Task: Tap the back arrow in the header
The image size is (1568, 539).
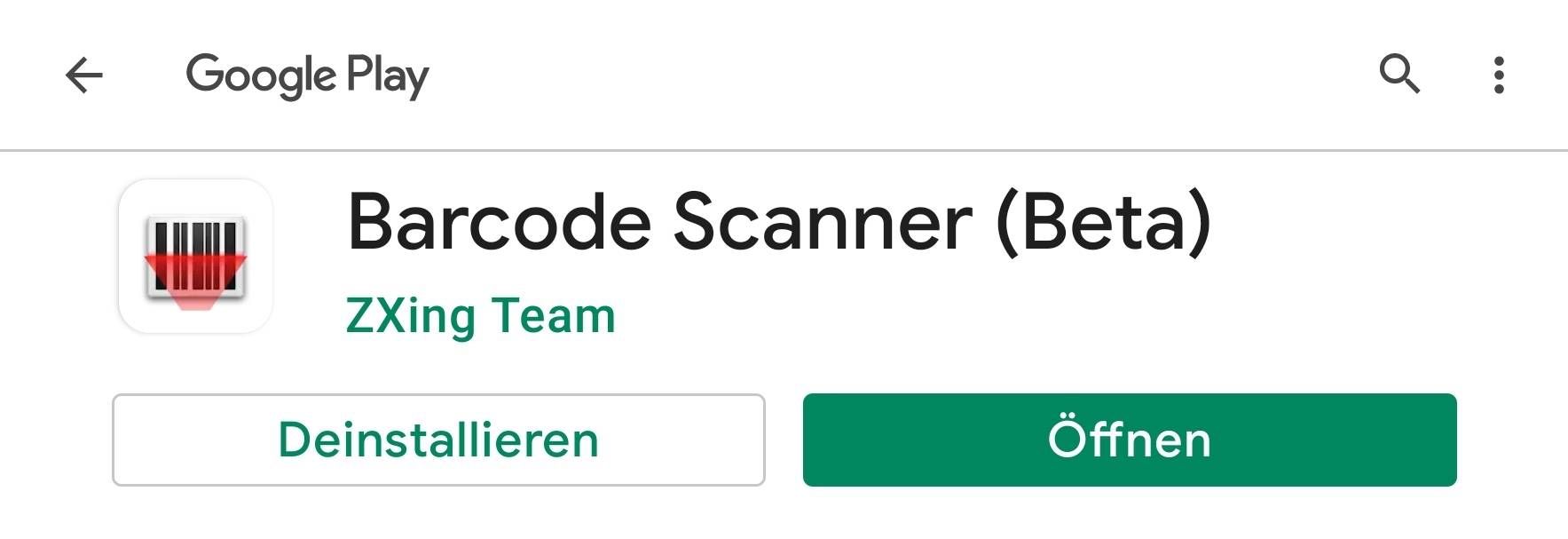Action: 84,75
